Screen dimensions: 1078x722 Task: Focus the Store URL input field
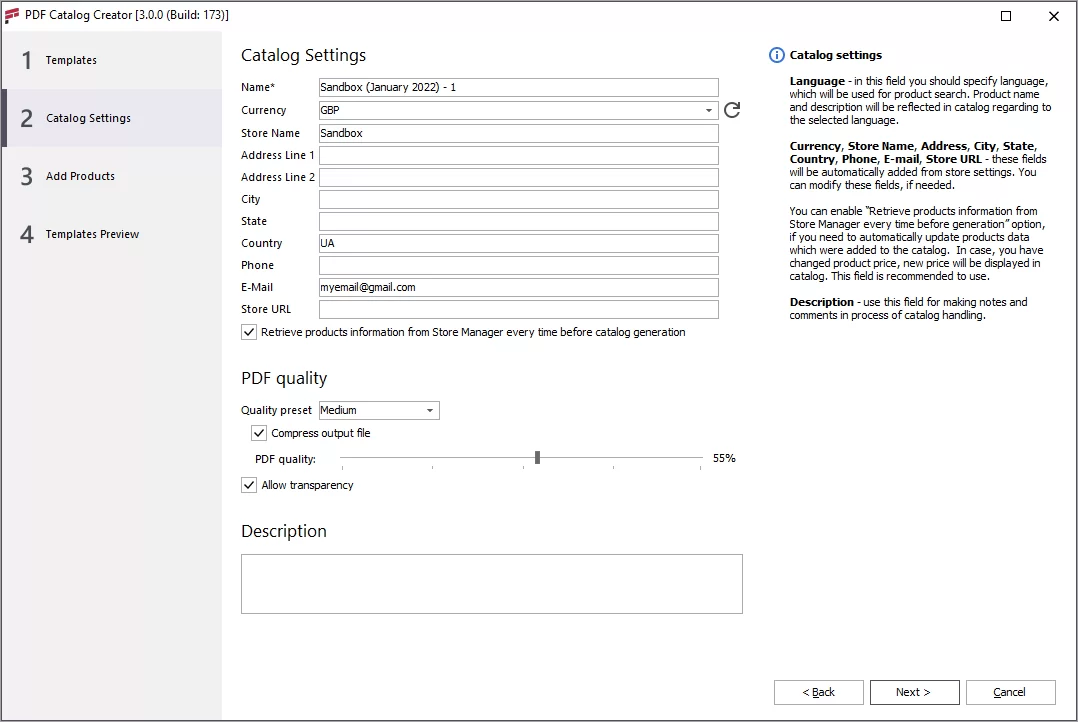[x=518, y=309]
